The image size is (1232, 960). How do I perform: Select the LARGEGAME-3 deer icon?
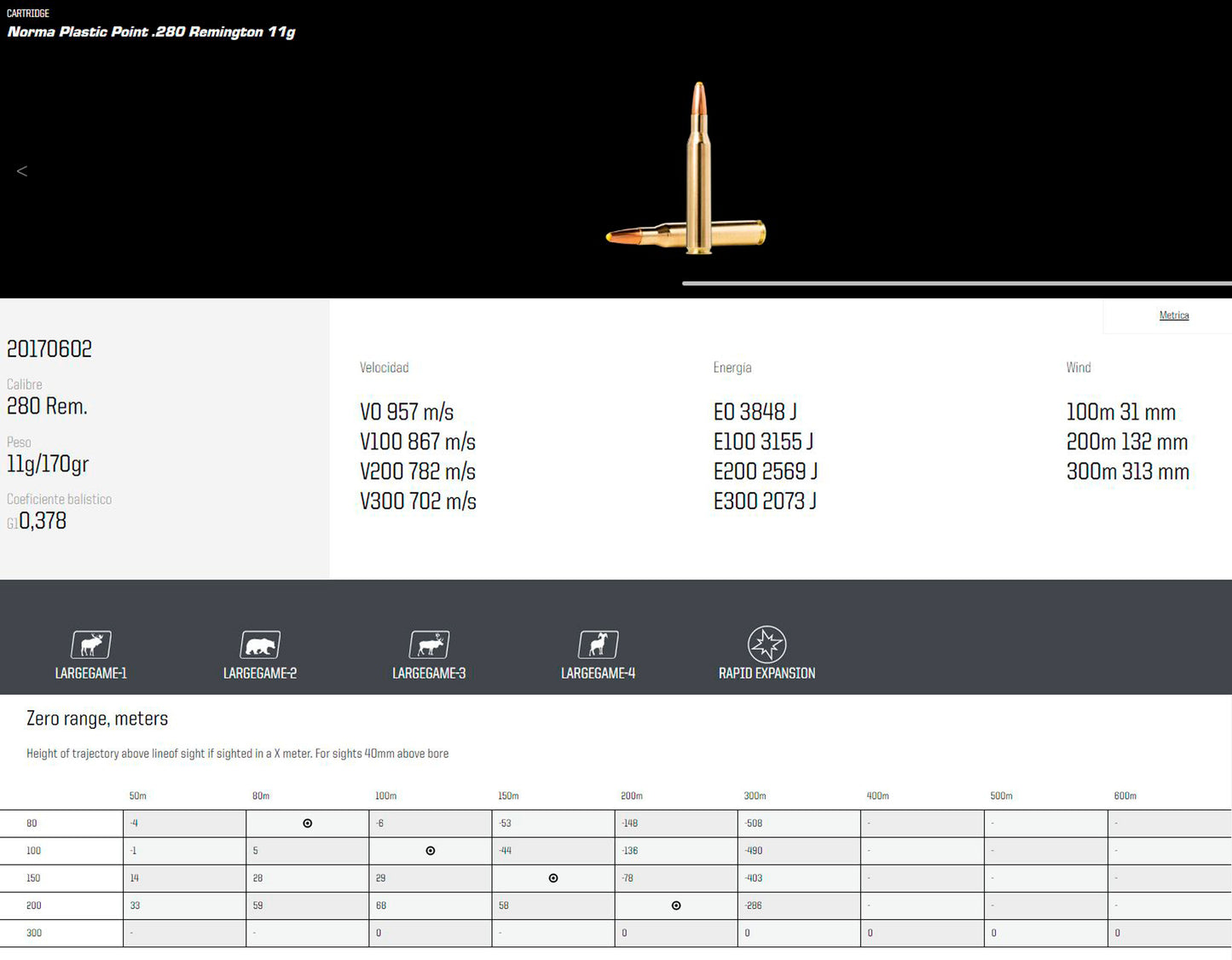tap(429, 645)
